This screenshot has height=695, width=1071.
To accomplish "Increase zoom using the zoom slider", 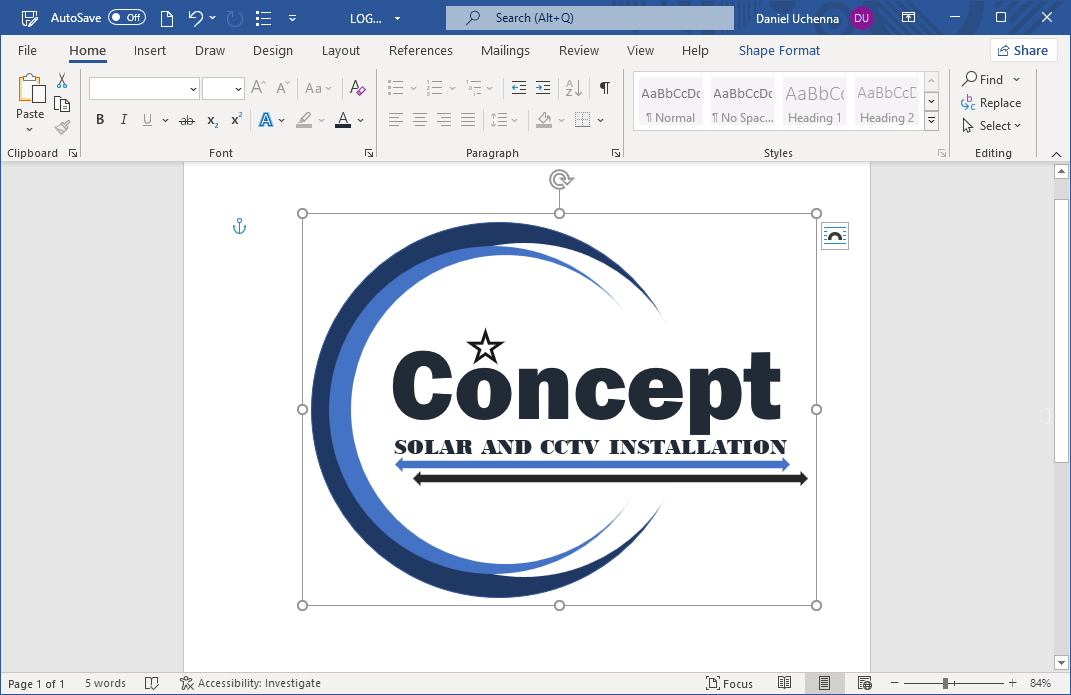I will tap(1012, 683).
